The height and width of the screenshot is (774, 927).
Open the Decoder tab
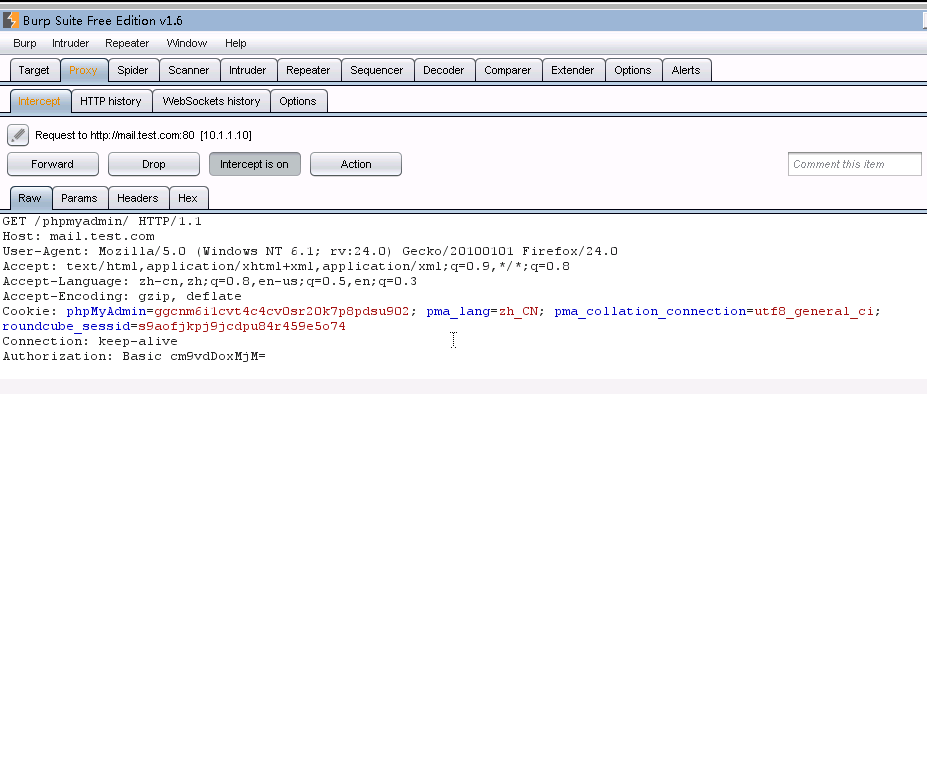coord(443,70)
